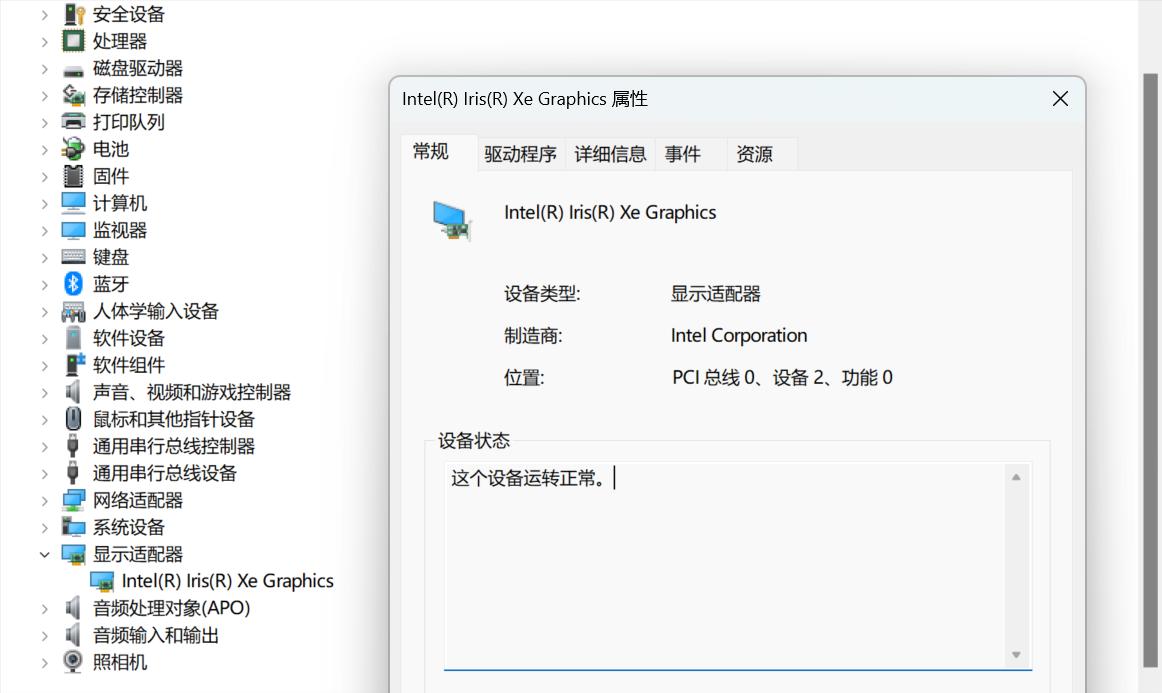1162x693 pixels.
Task: Click the 人体学输入设备 HID icon
Action: coord(73,311)
